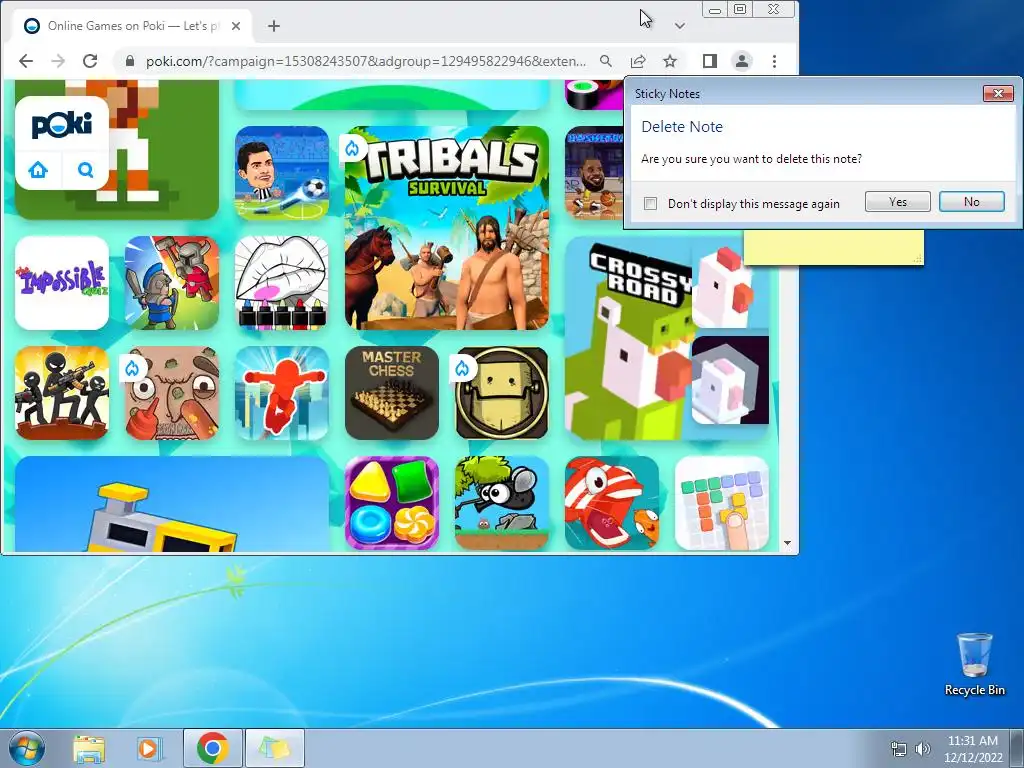Open The Impossible Quiz game

pyautogui.click(x=62, y=283)
